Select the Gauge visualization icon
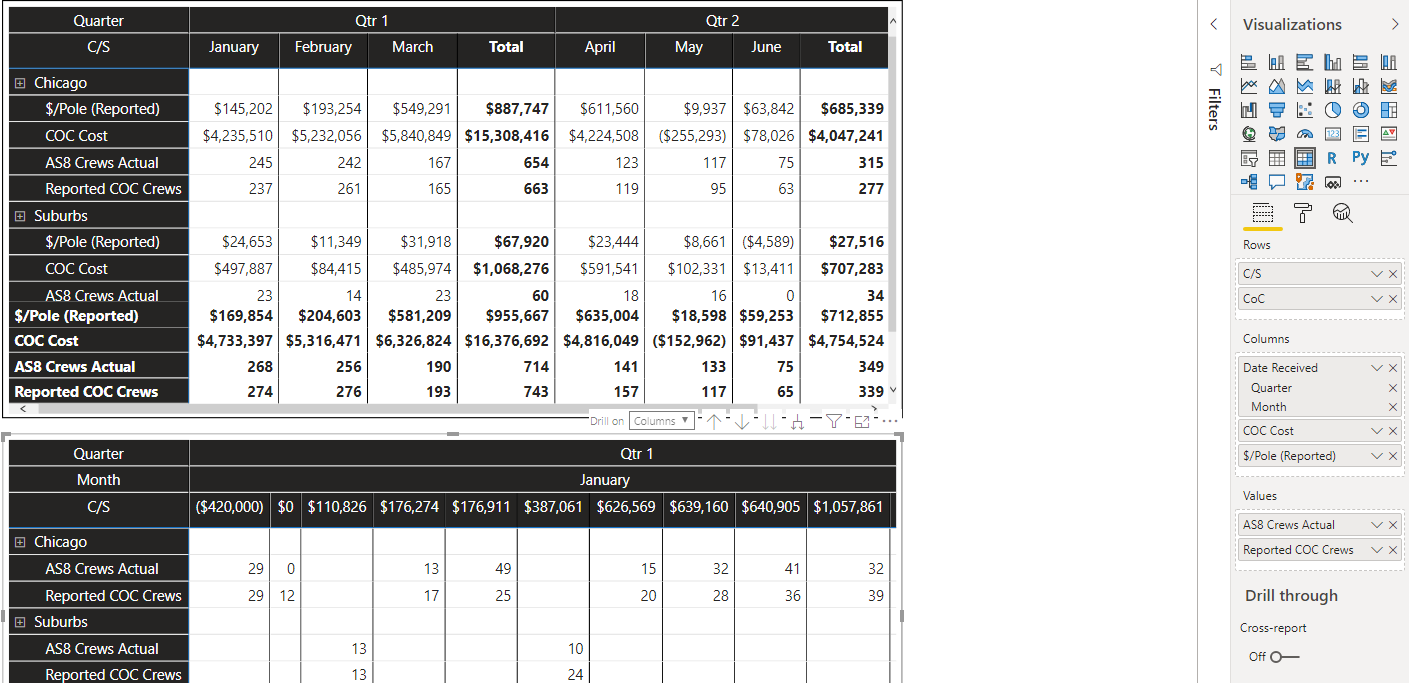 [1304, 134]
